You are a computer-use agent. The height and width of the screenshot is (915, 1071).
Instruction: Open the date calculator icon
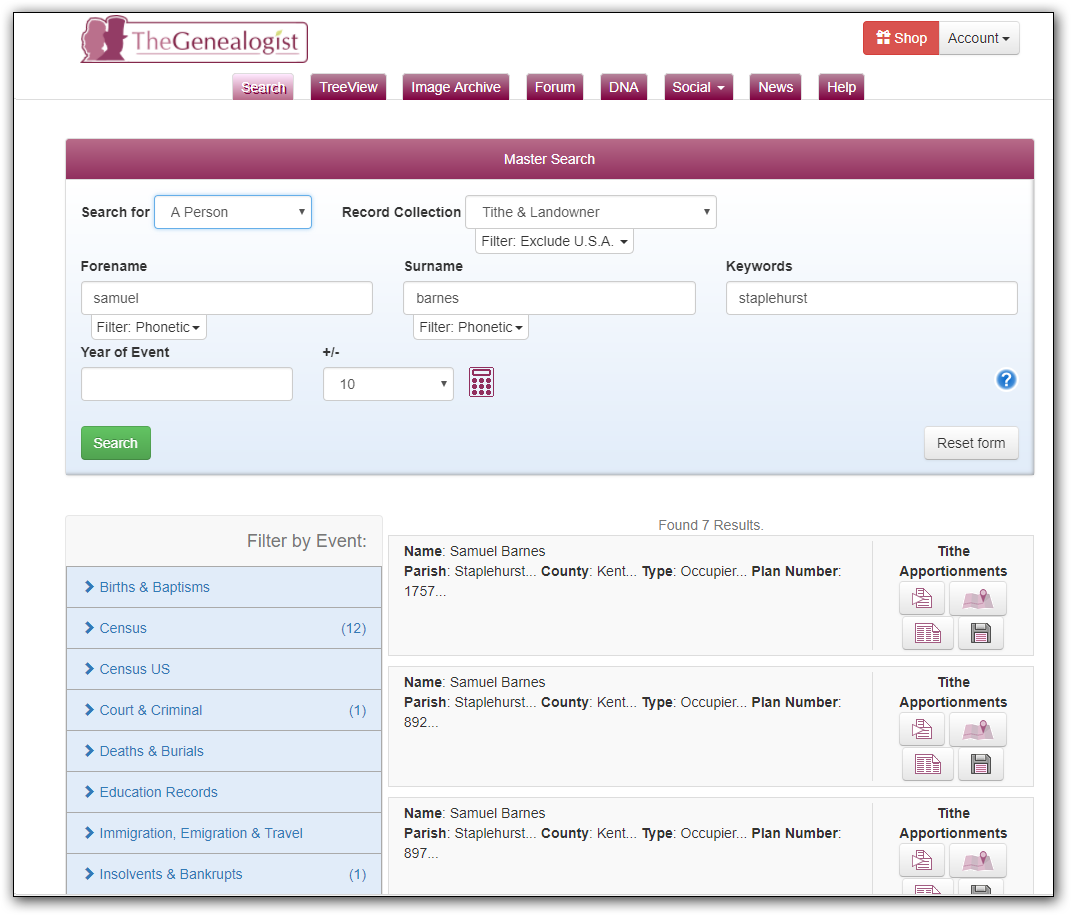click(482, 382)
